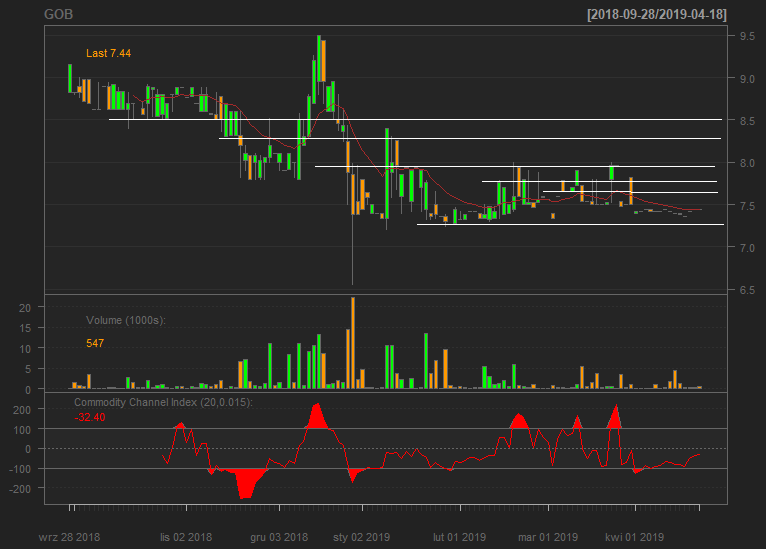This screenshot has width=766, height=549.
Task: Click the highest green candlestick near 9.5
Action: pos(319,59)
